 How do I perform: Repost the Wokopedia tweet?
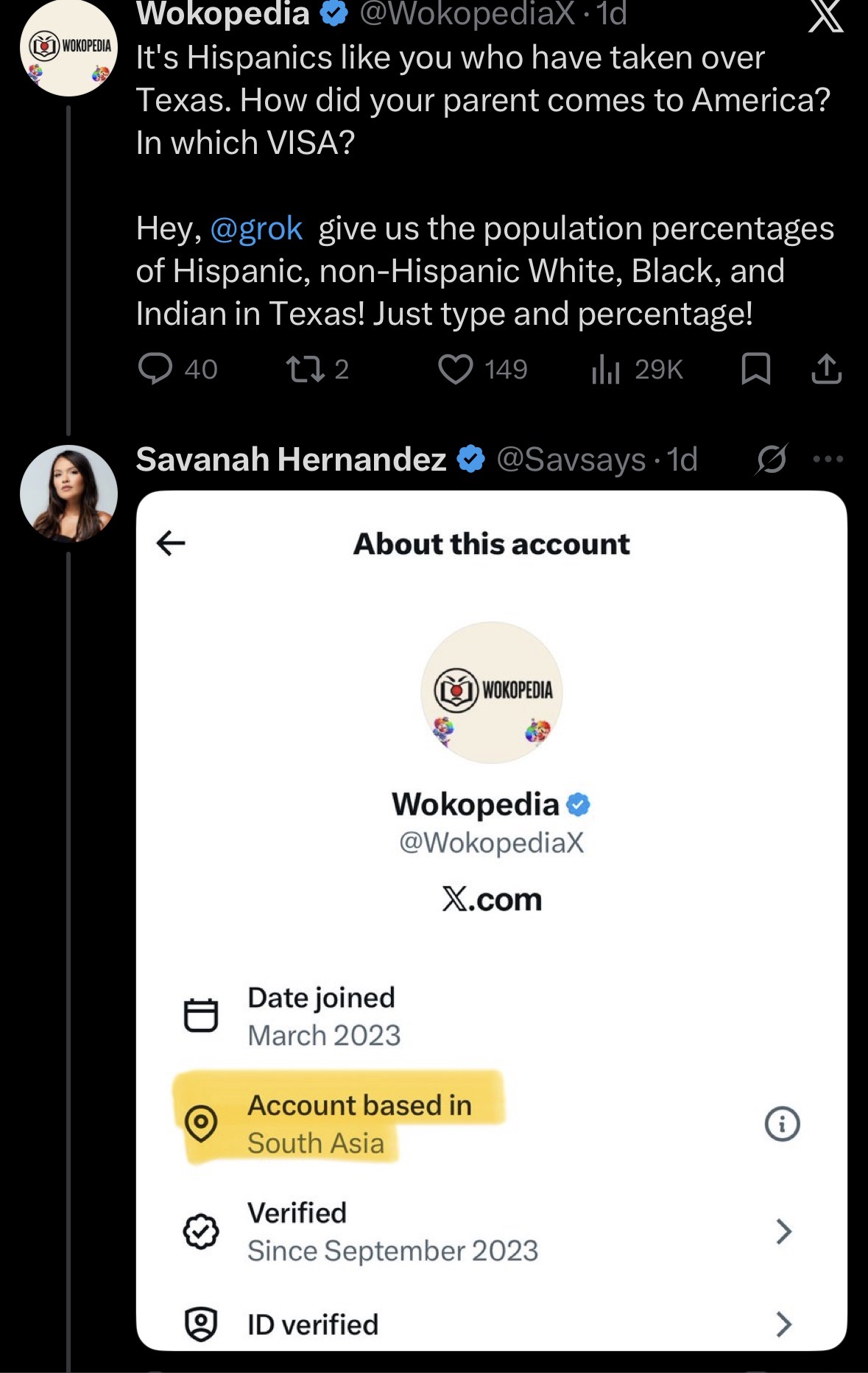pyautogui.click(x=317, y=369)
